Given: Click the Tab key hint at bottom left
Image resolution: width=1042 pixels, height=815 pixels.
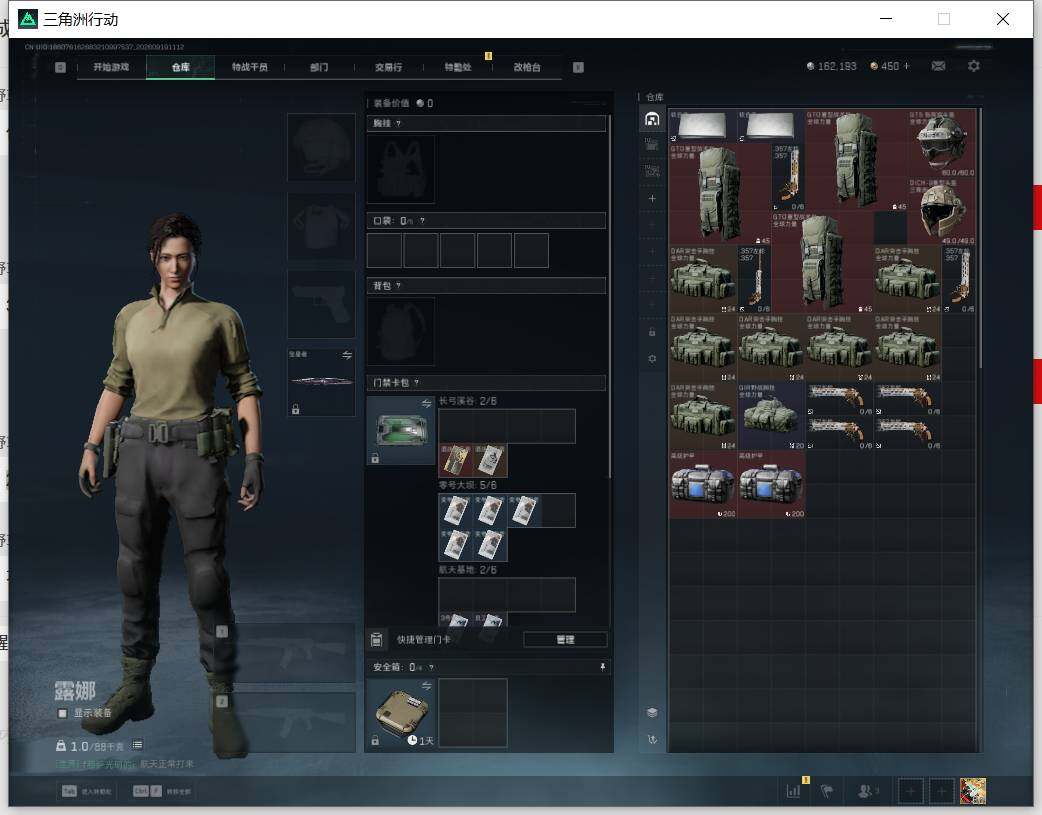Looking at the screenshot, I should click(69, 791).
